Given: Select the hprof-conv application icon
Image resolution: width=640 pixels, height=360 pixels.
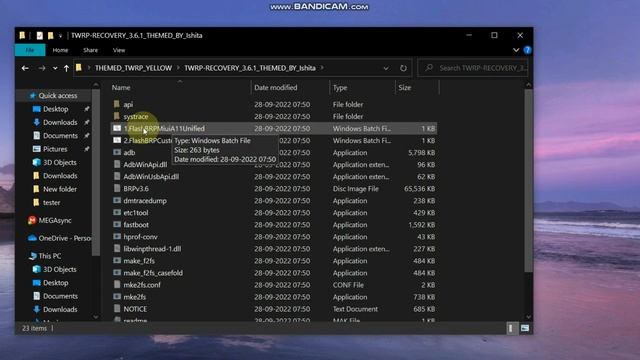Looking at the screenshot, I should point(117,237).
